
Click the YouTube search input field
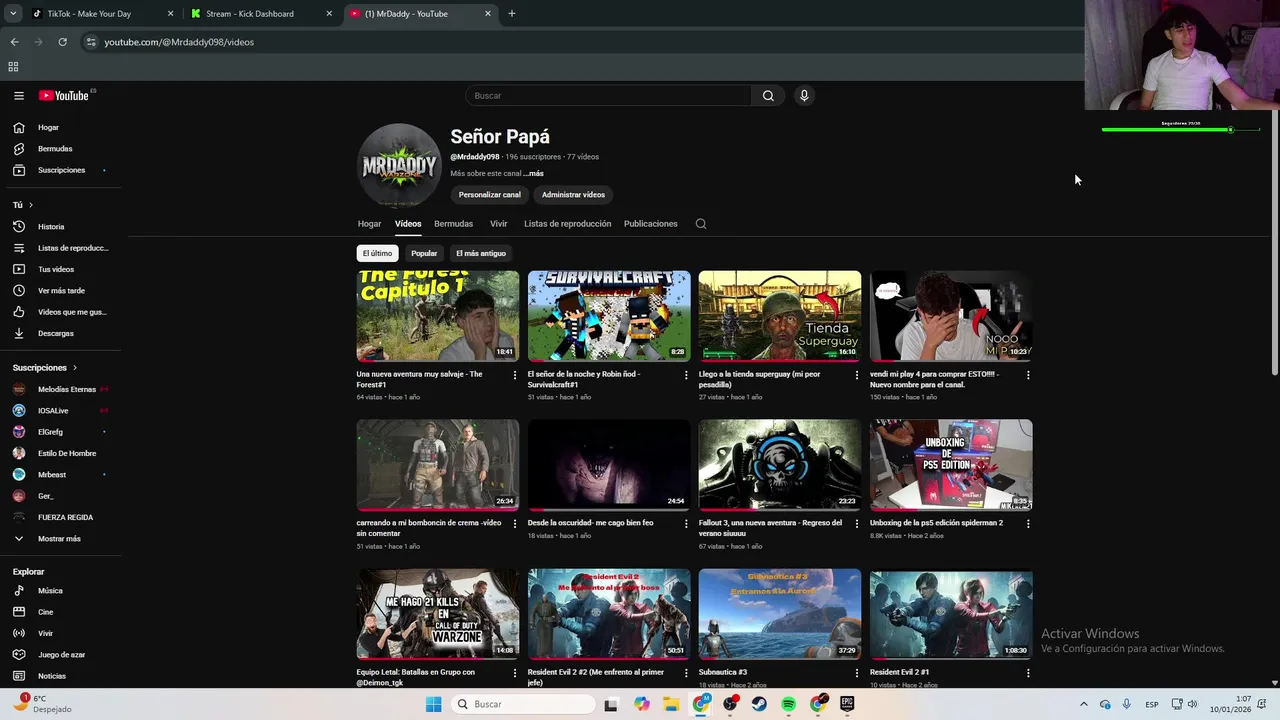[x=608, y=96]
